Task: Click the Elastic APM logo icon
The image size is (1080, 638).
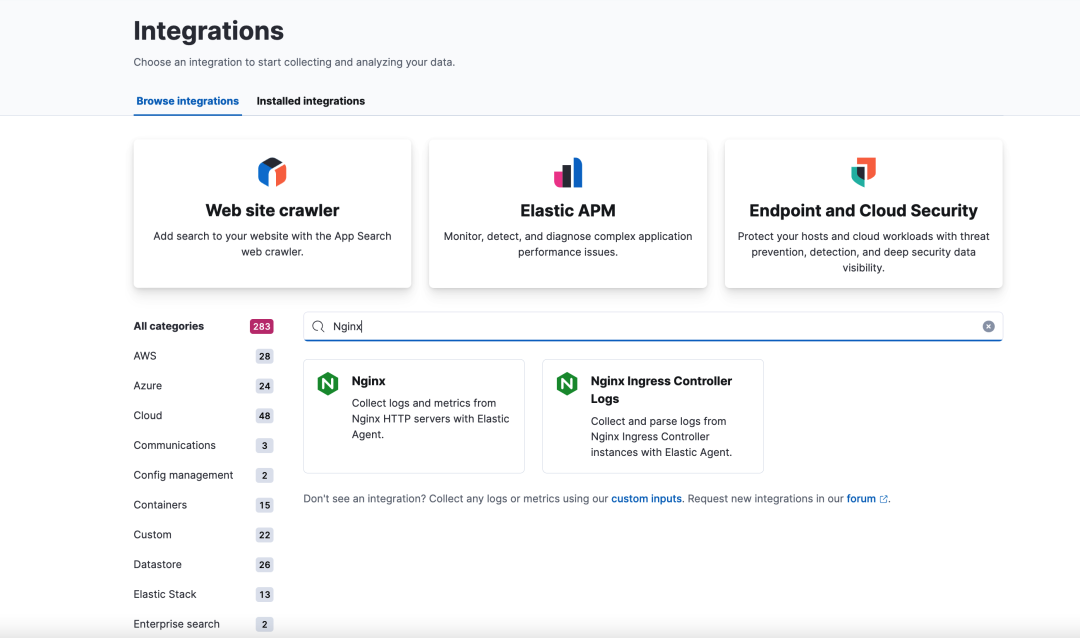Action: click(568, 173)
